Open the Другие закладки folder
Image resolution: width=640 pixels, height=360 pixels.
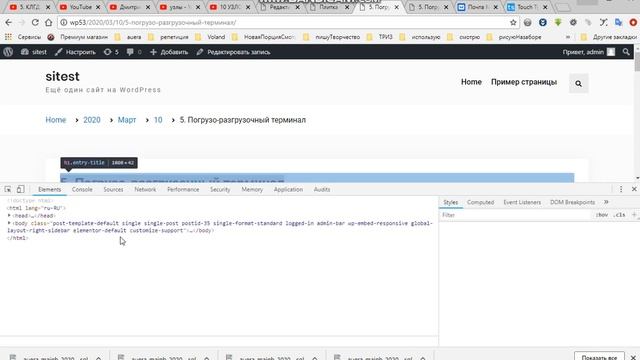coord(609,37)
